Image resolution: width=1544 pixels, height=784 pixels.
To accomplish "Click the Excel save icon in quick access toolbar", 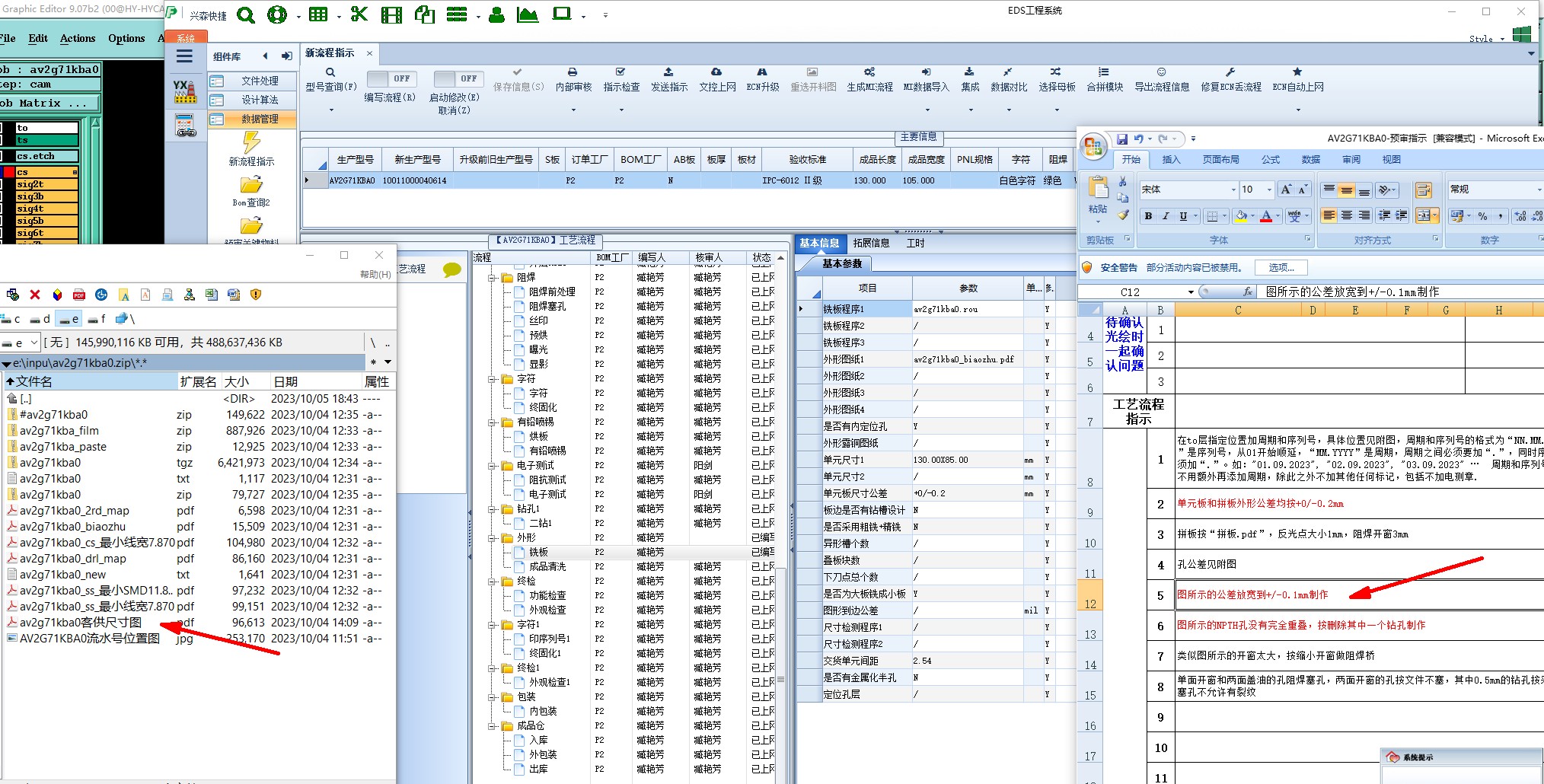I will (1121, 139).
